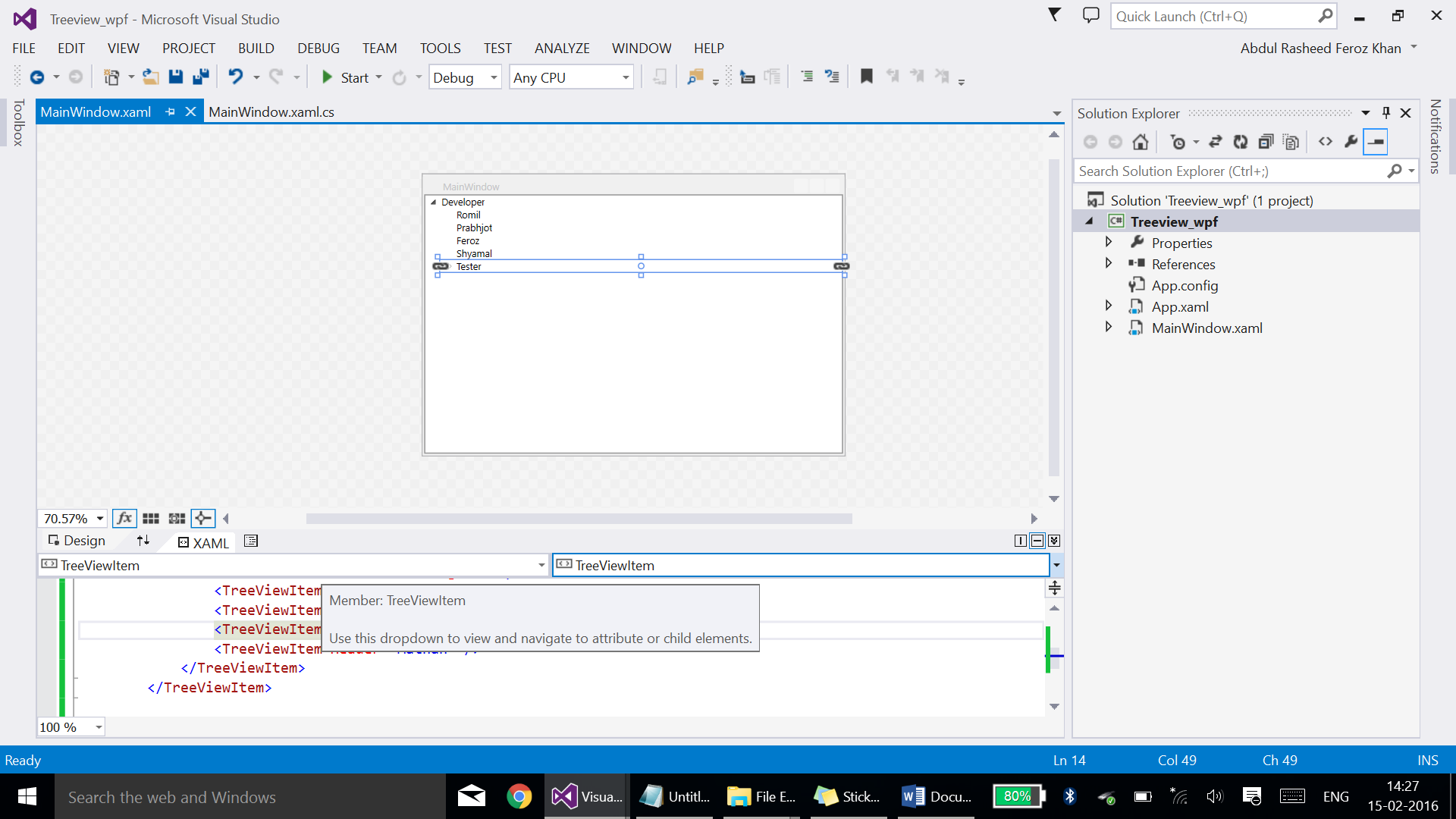Click the Start debugging button
This screenshot has height=819, width=1456.
[345, 77]
